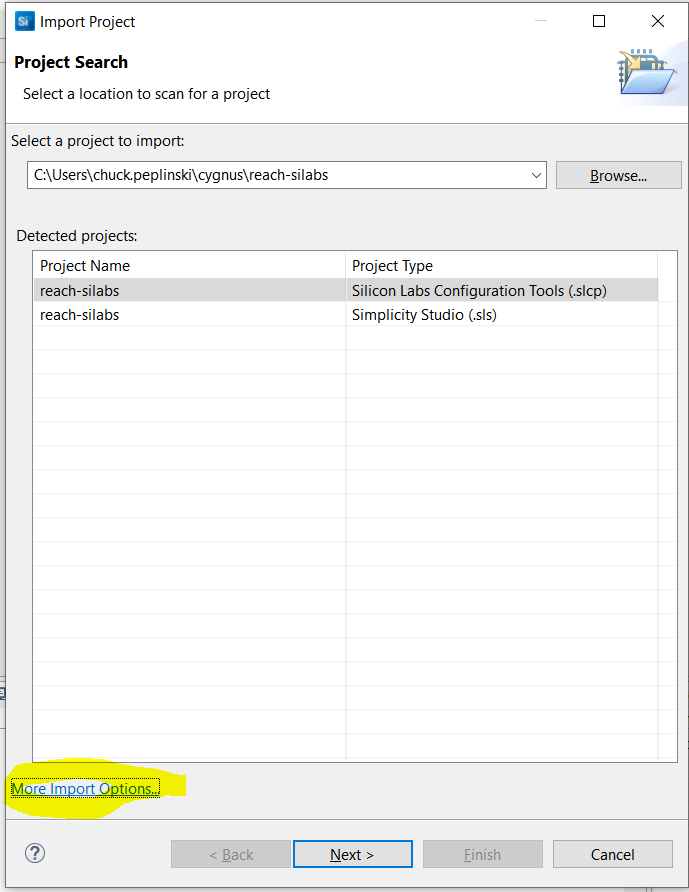Viewport: 689px width, 892px height.
Task: Close the Import Project dialog
Action: pyautogui.click(x=658, y=21)
